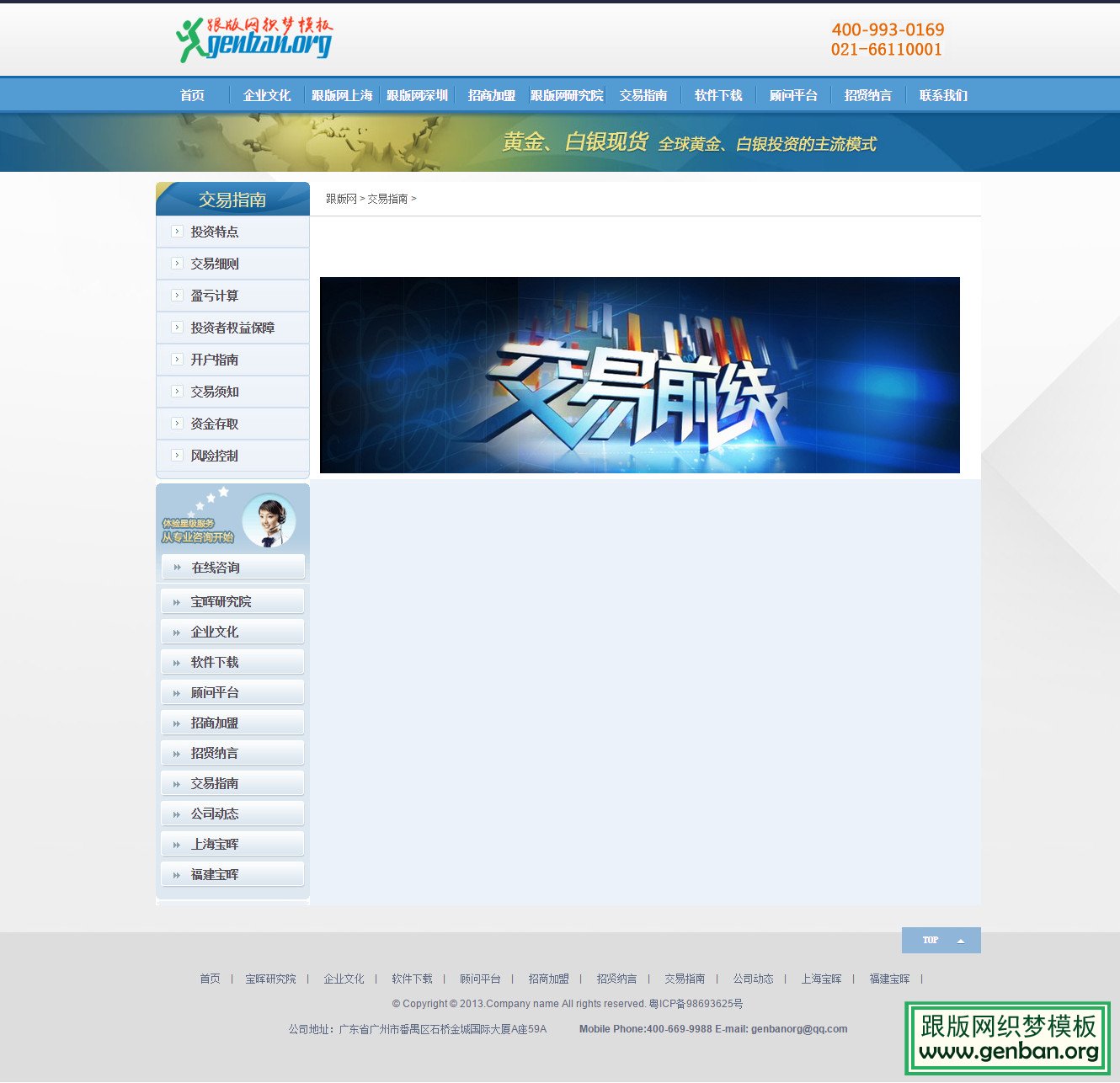Click the 跟版网 breadcrumb link
The height and width of the screenshot is (1083, 1120).
tap(340, 199)
